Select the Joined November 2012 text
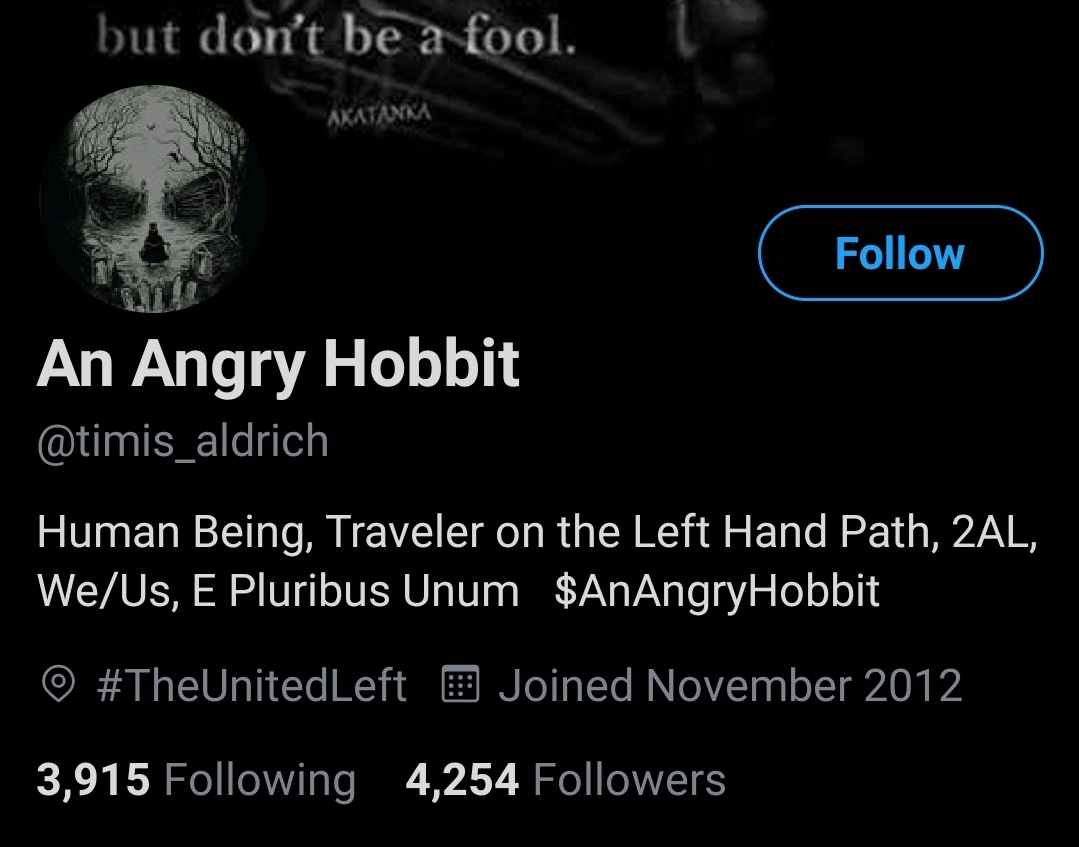 729,685
